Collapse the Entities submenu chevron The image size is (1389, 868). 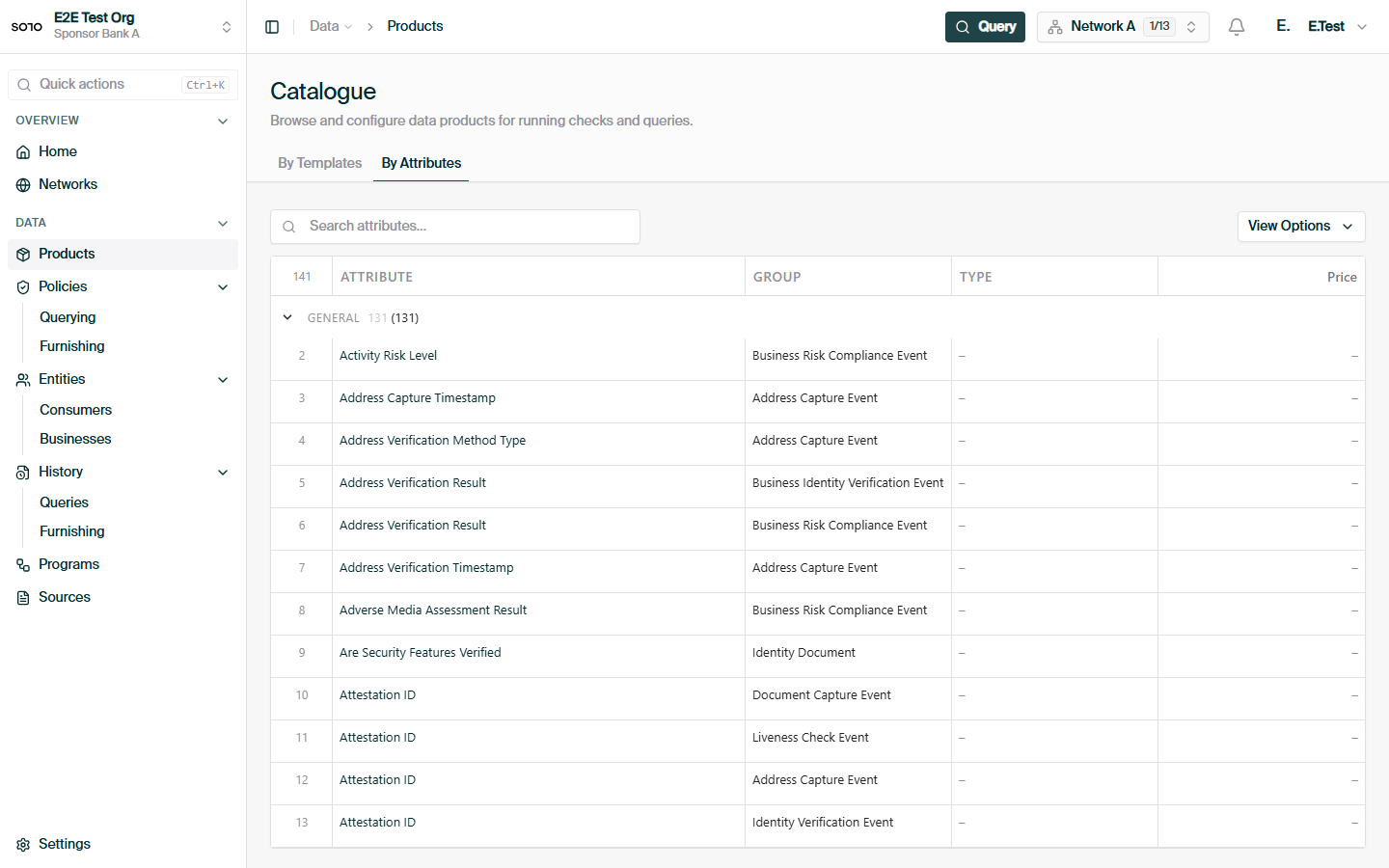coord(223,379)
